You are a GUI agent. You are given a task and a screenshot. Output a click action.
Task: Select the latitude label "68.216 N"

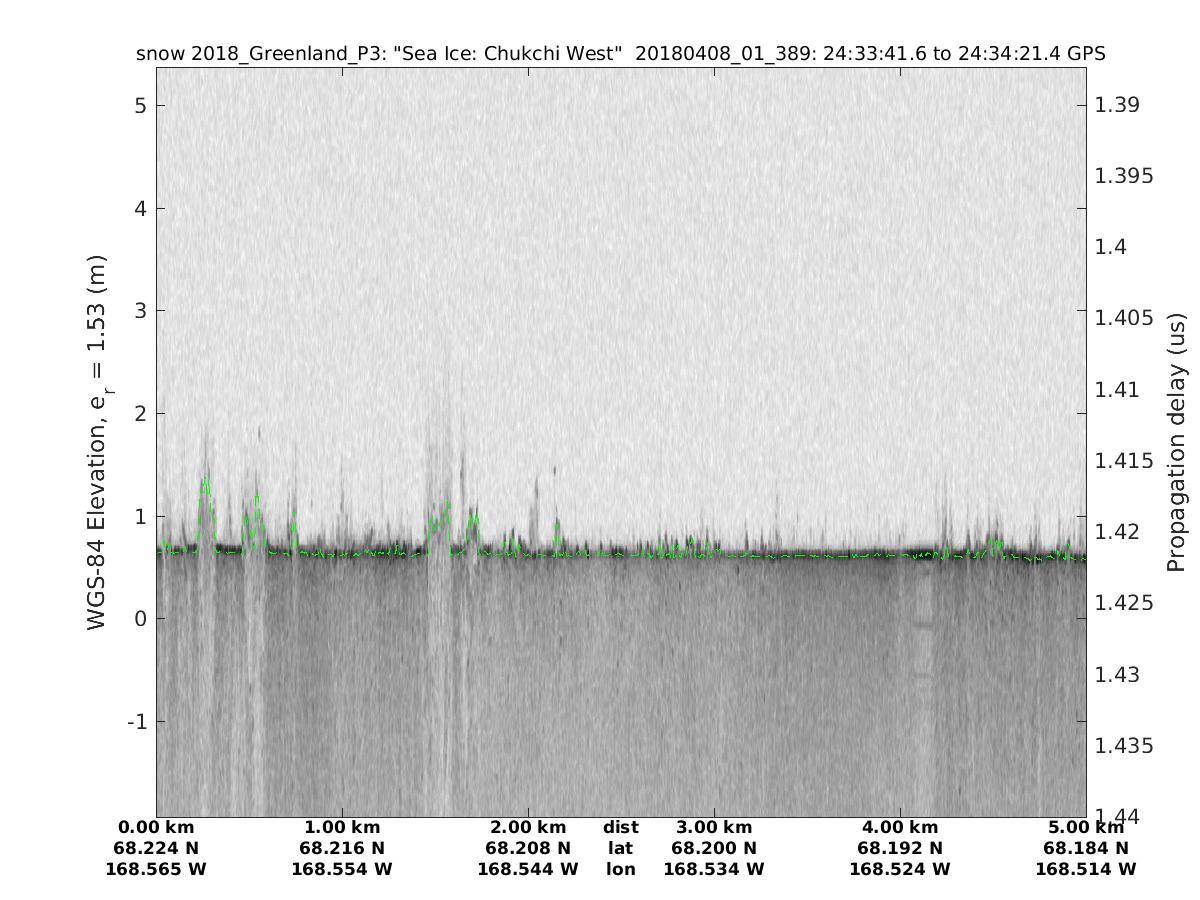pyautogui.click(x=342, y=848)
